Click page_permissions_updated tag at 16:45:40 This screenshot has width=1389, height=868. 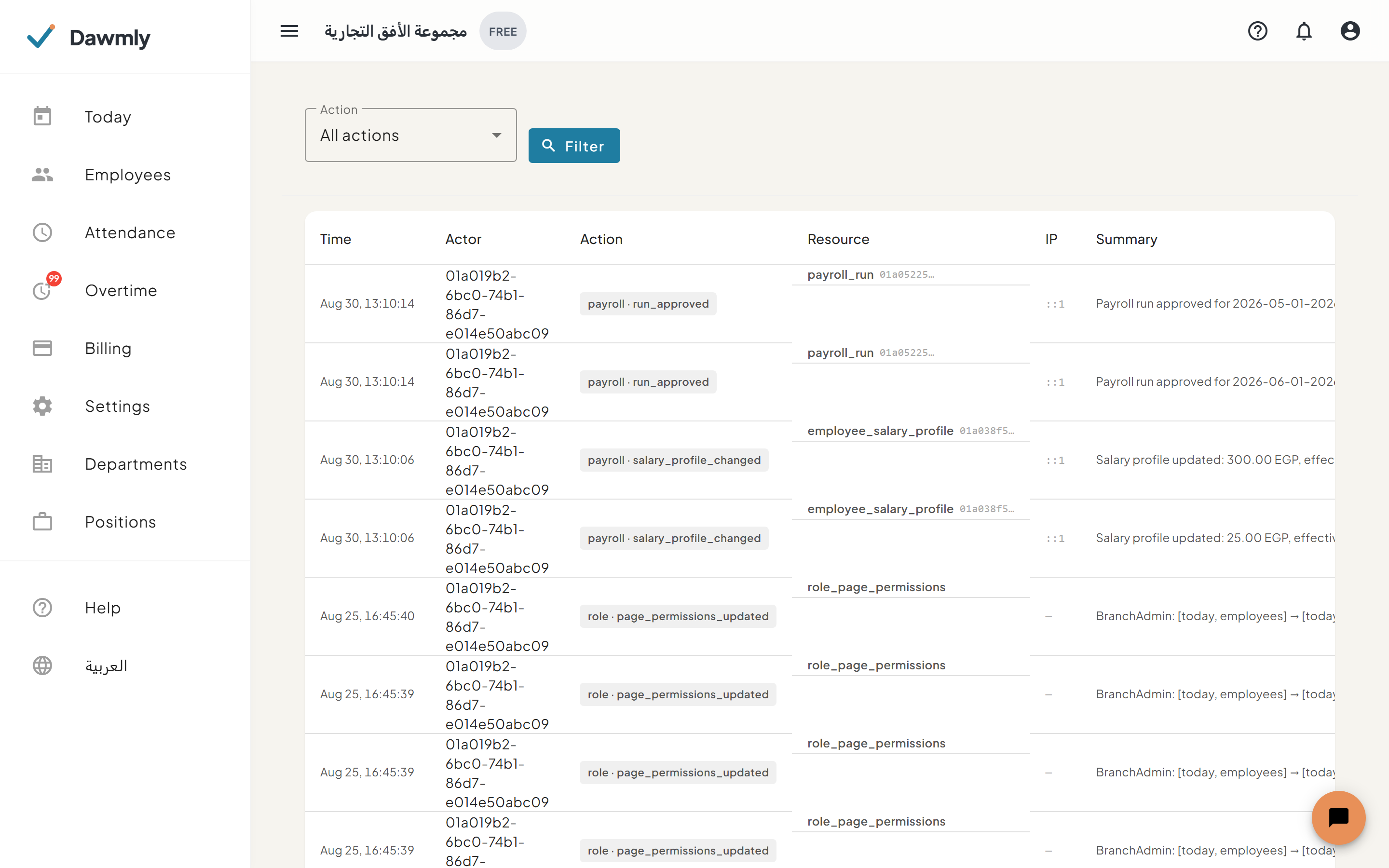pyautogui.click(x=678, y=616)
